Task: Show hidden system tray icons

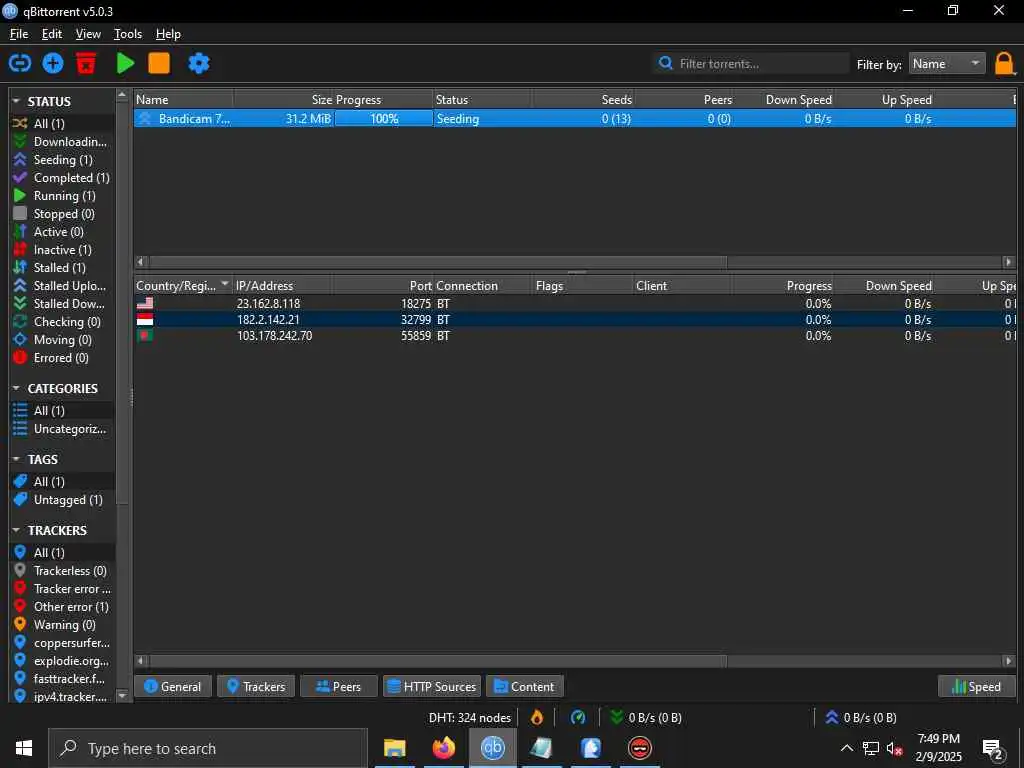Action: [846, 748]
